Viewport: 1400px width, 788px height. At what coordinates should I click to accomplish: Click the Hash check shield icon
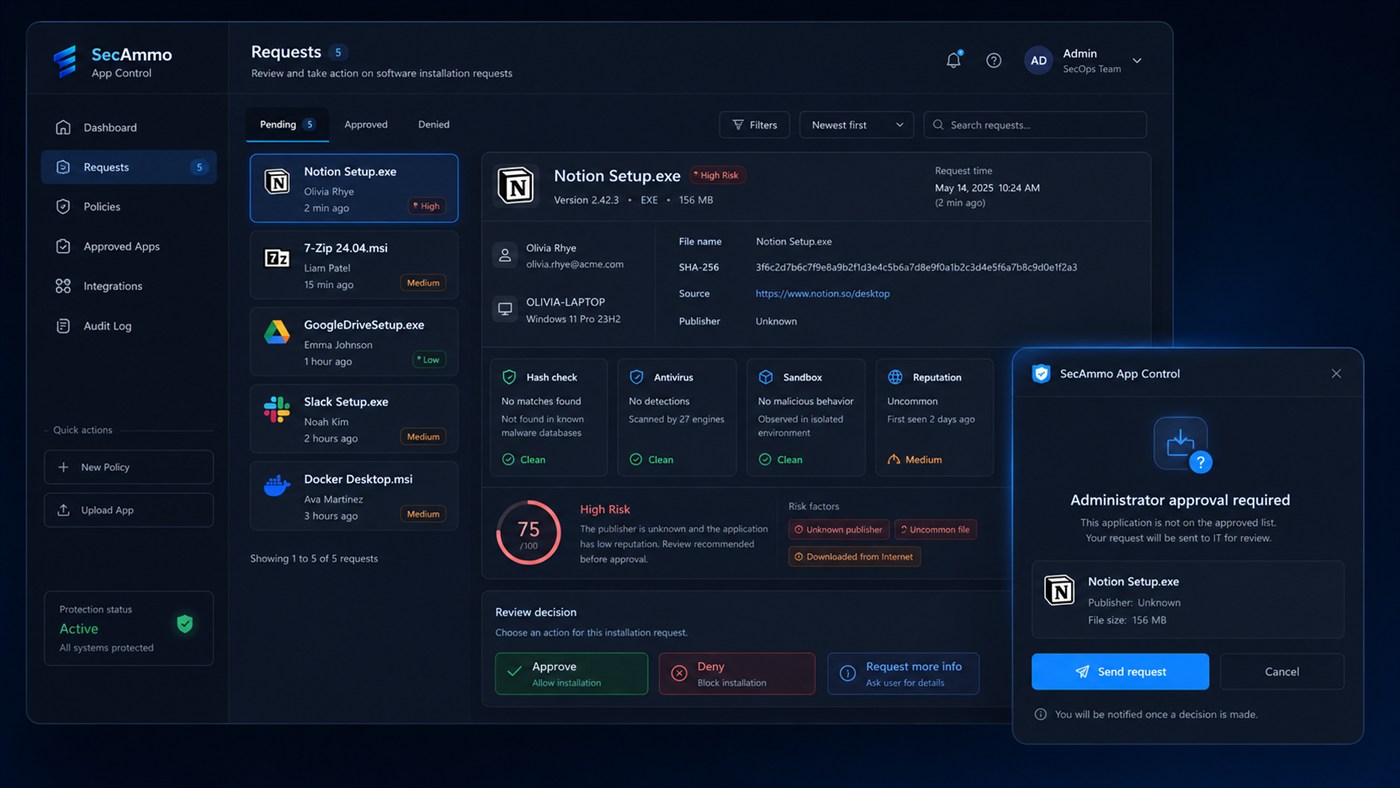[509, 377]
